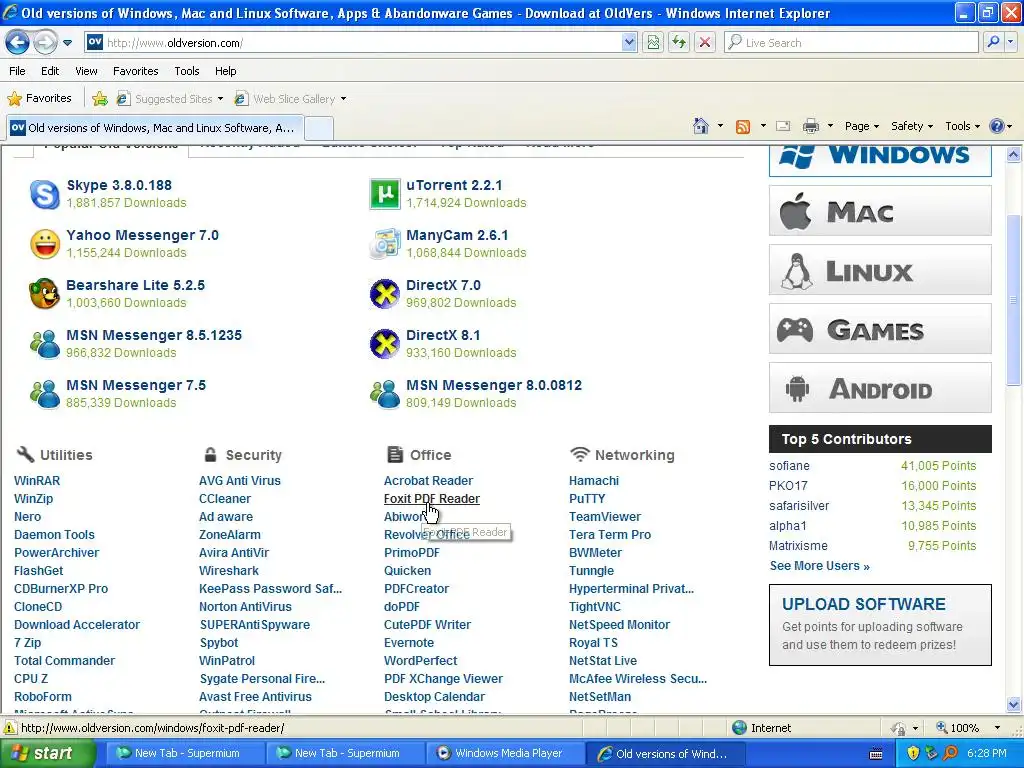Open the CCleaner security link
Image resolution: width=1024 pixels, height=768 pixels.
pyautogui.click(x=225, y=499)
